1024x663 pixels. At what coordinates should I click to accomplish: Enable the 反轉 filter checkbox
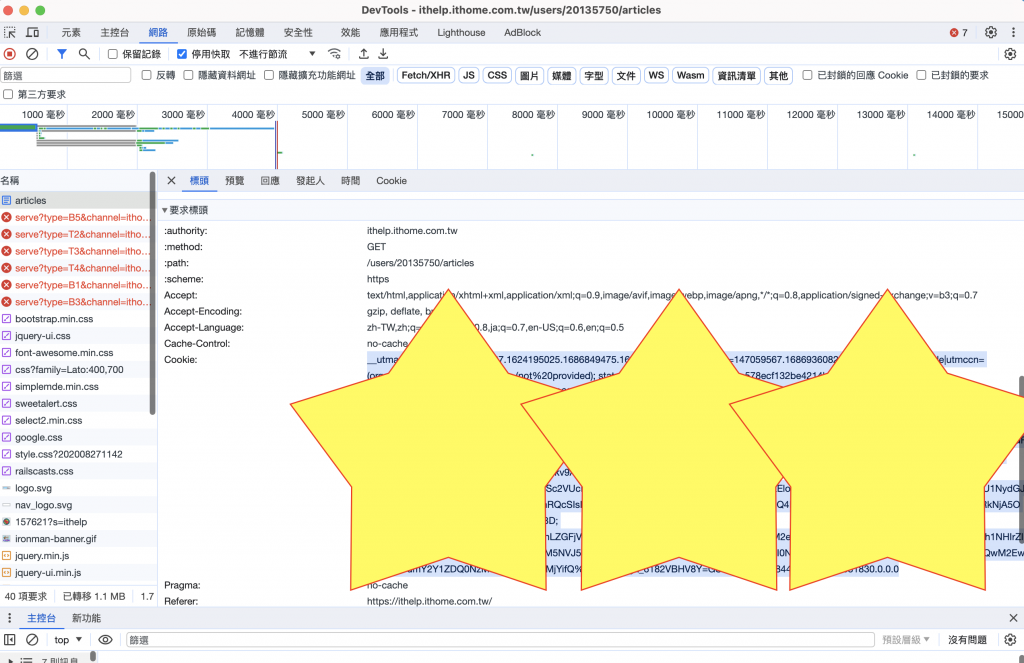coord(146,75)
